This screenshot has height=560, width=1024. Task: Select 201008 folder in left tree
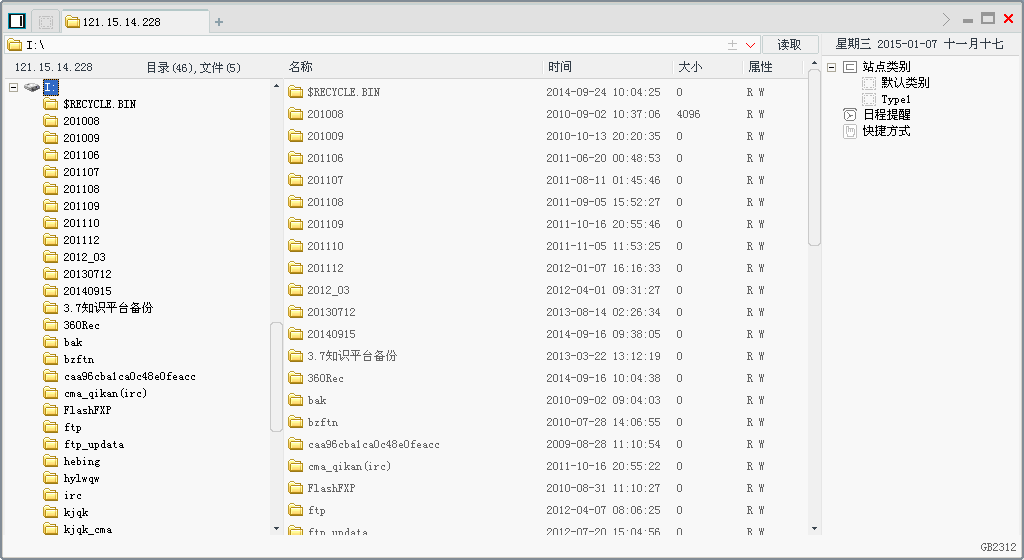81,121
